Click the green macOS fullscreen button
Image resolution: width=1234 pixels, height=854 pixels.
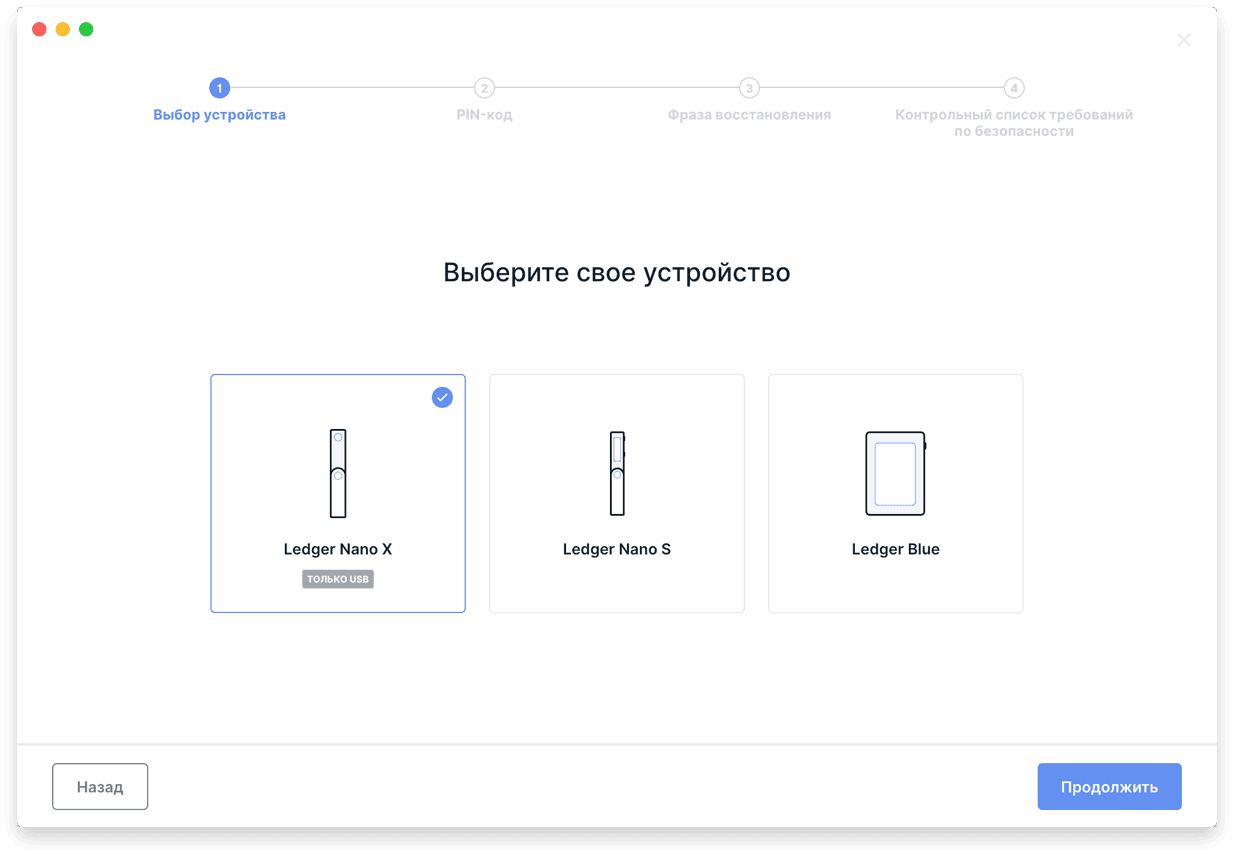pos(86,29)
